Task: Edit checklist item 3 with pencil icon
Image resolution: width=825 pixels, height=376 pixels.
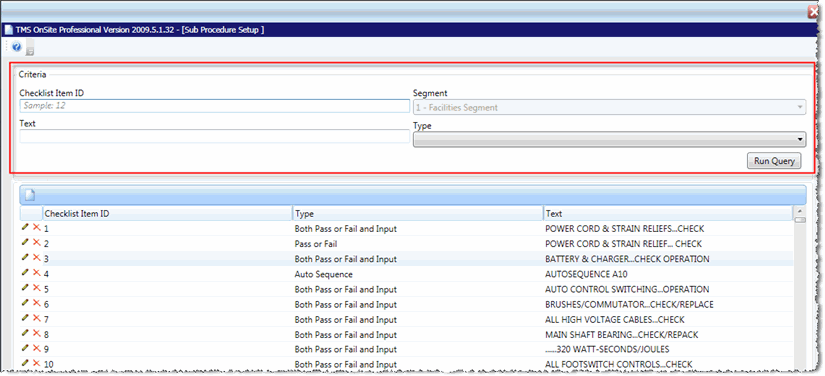Action: coord(25,258)
